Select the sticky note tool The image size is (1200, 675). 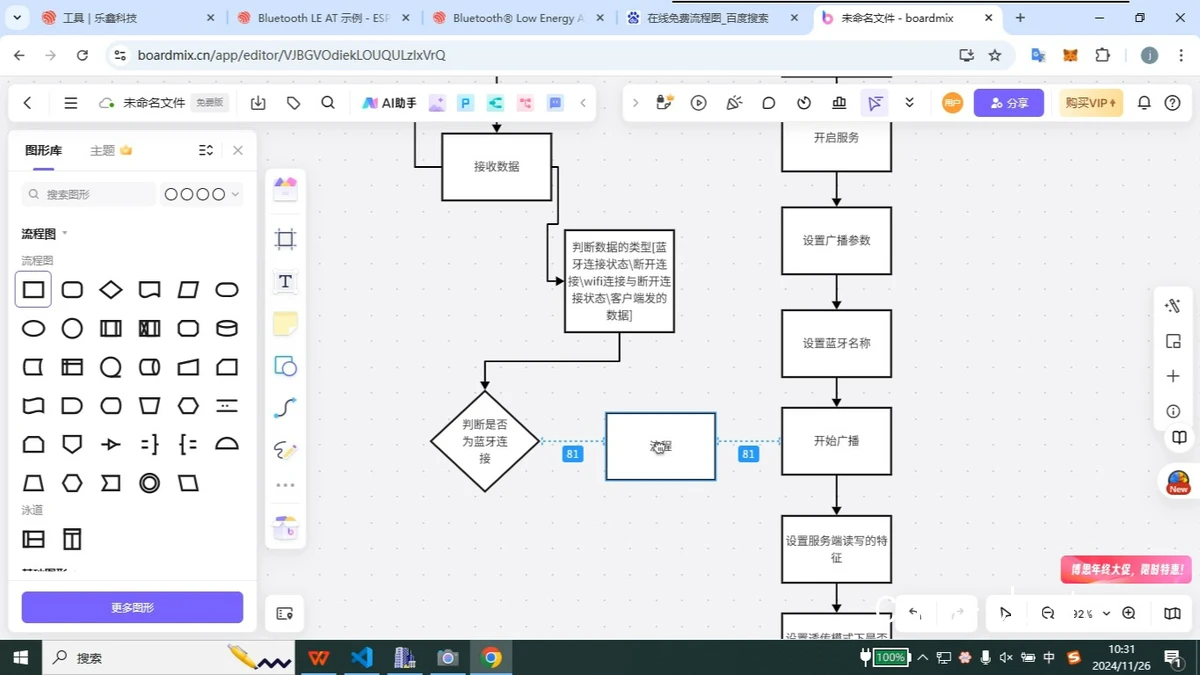pos(285,324)
